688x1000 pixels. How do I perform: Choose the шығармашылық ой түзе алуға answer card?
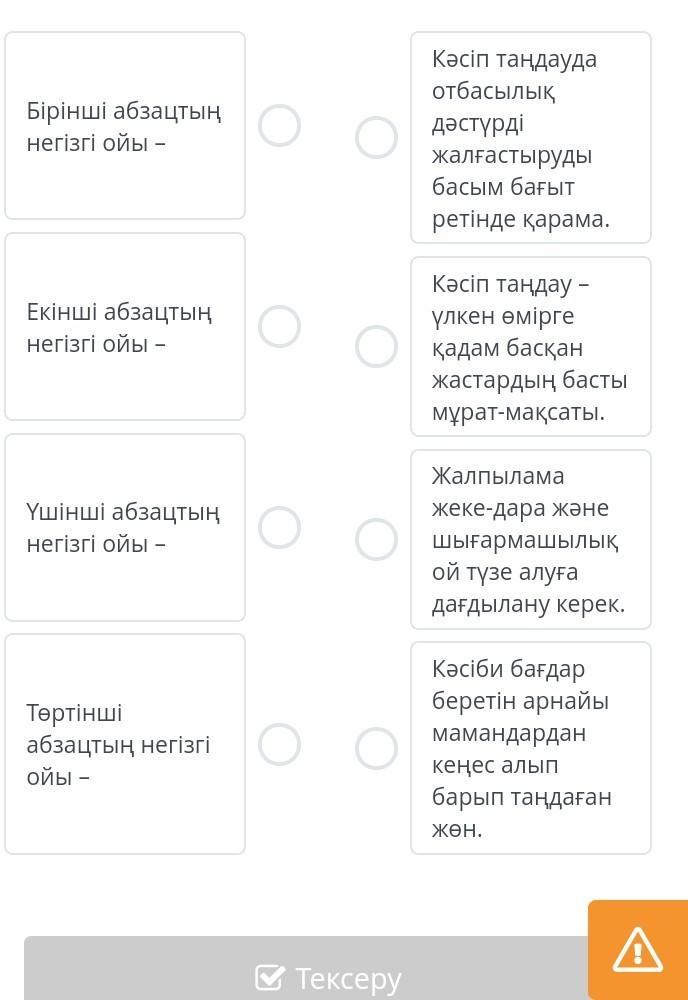[531, 540]
